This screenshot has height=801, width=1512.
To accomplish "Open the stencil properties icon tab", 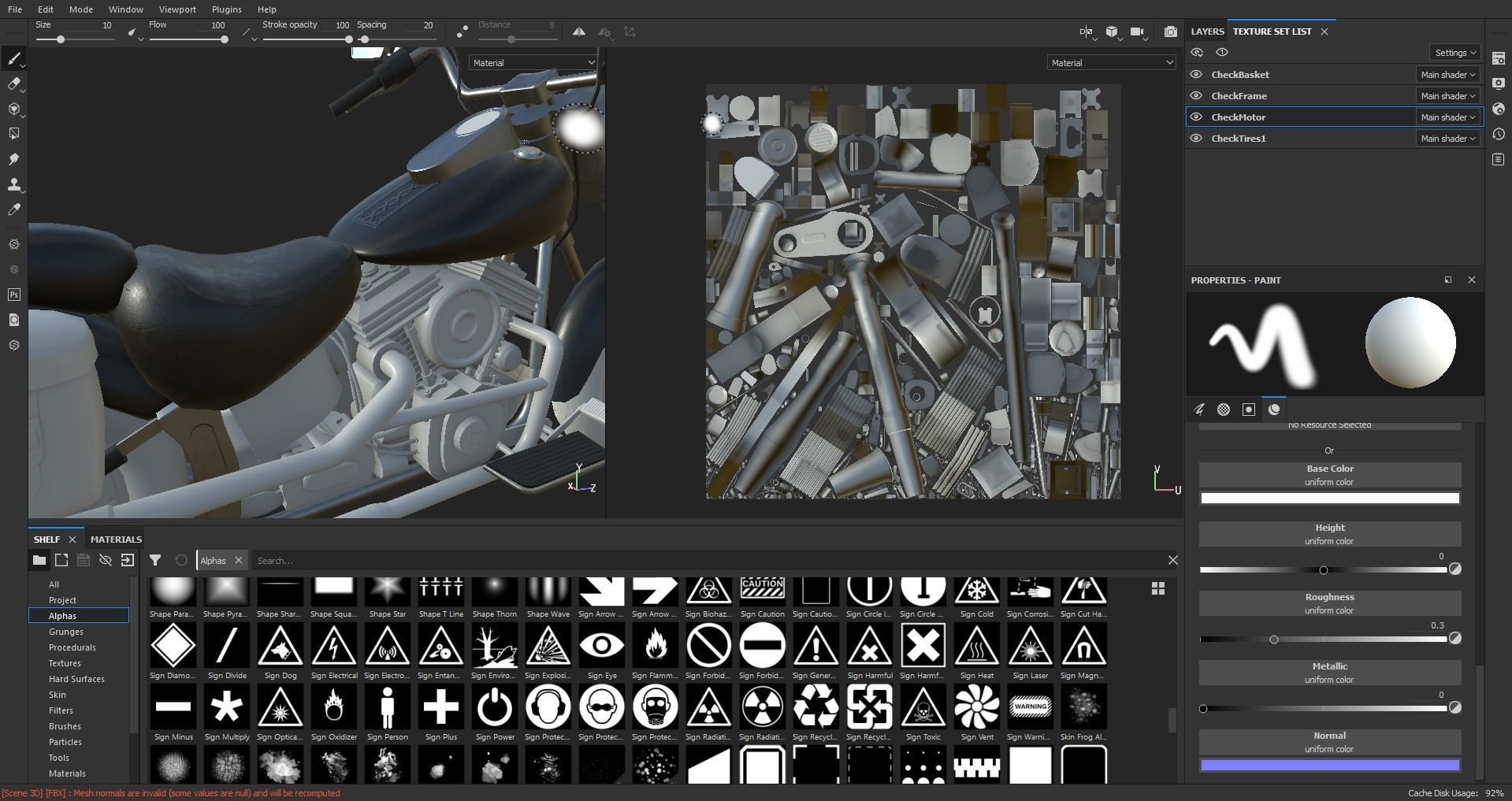I will [x=1249, y=410].
